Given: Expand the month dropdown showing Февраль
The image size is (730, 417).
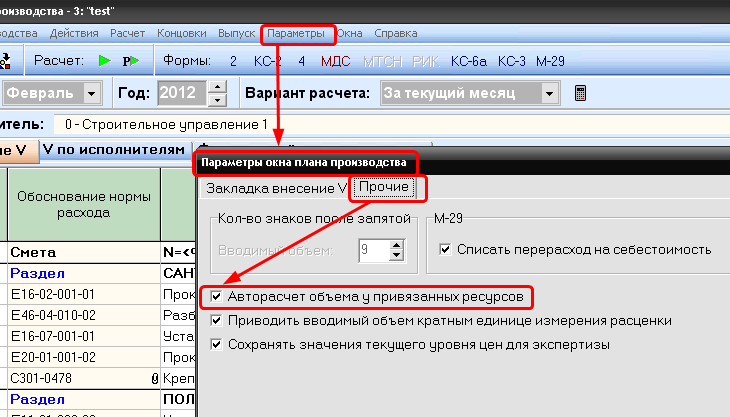Looking at the screenshot, I should (92, 94).
